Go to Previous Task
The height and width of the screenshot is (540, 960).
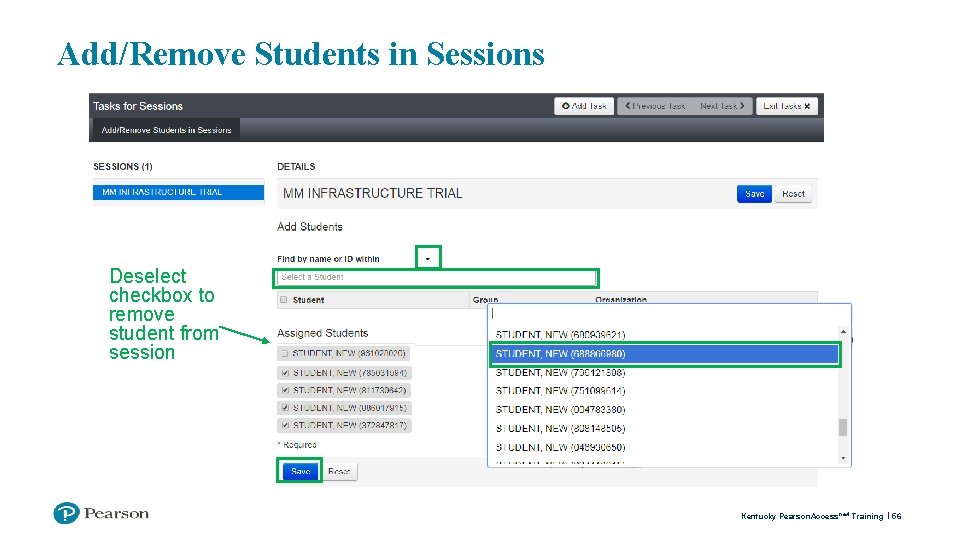[654, 106]
